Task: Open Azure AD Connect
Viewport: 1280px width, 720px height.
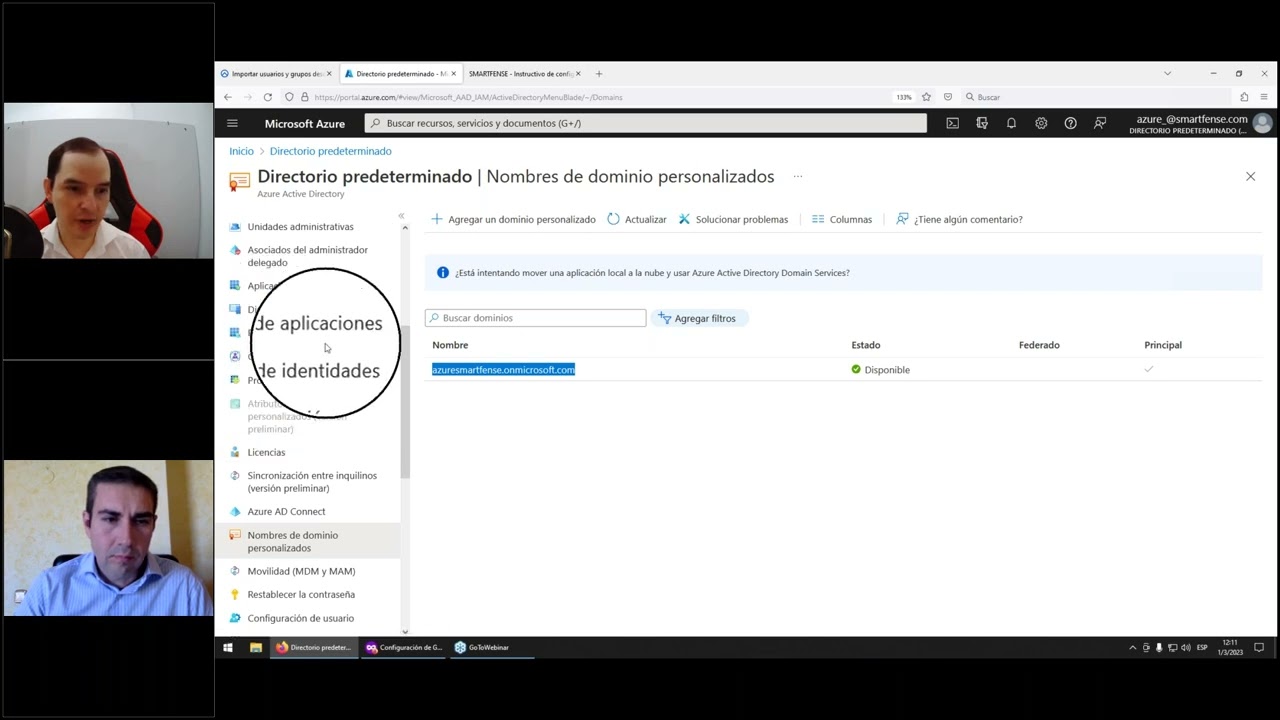Action: click(x=286, y=512)
